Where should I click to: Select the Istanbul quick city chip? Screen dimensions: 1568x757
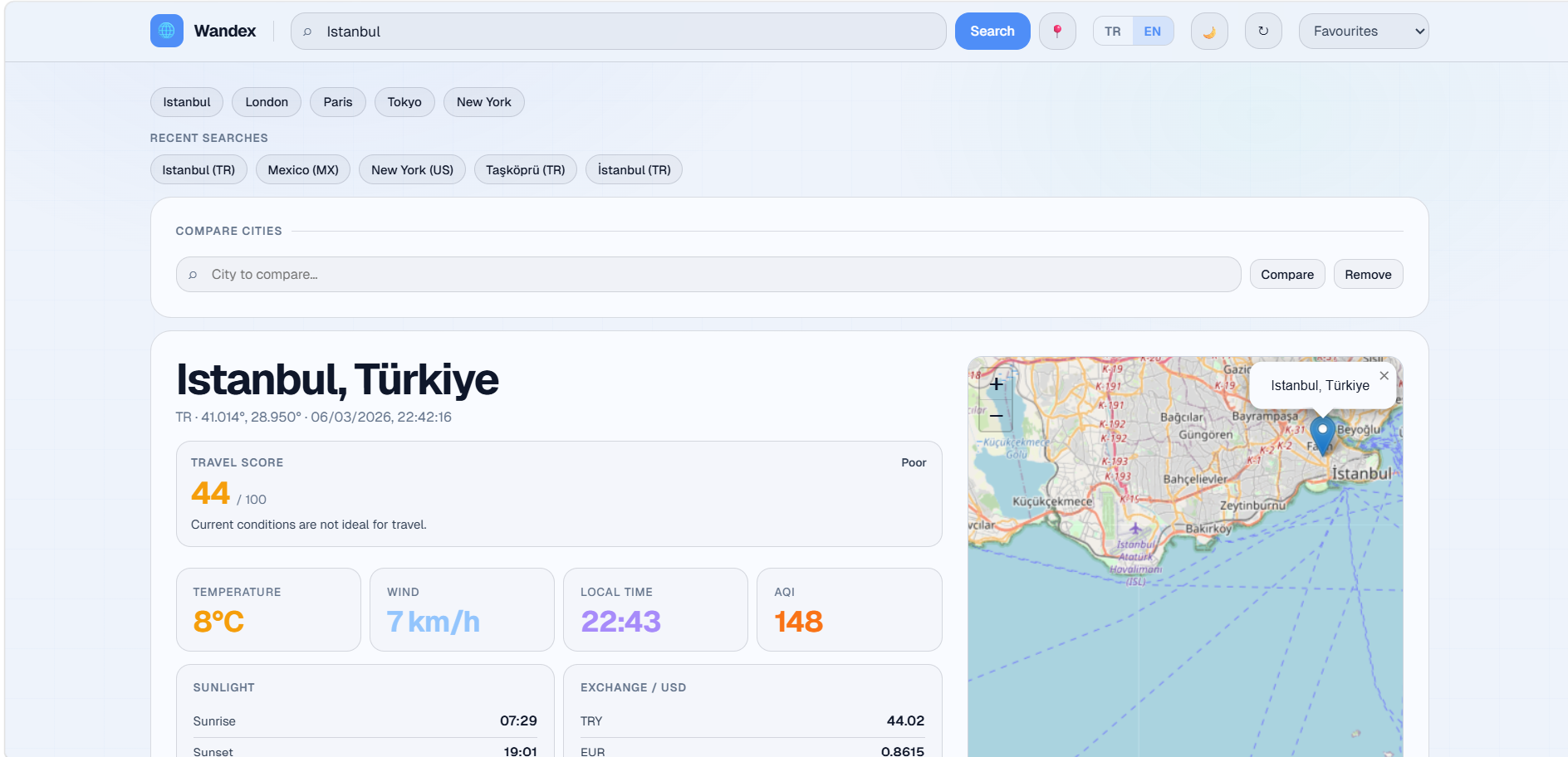tap(187, 102)
